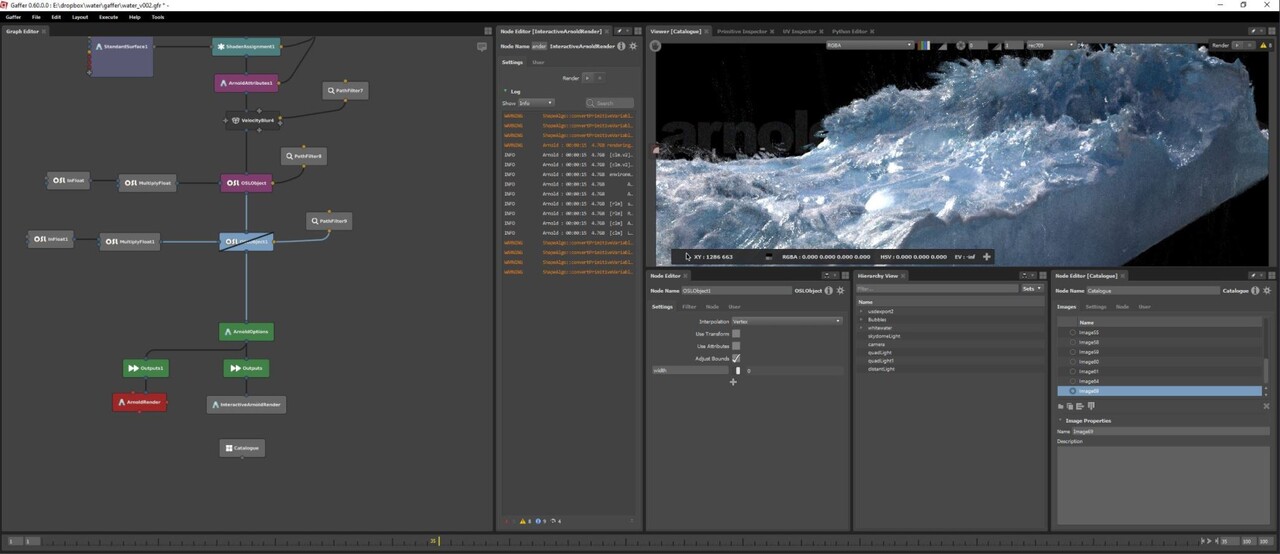Select Image55 output radio button

tap(1073, 333)
